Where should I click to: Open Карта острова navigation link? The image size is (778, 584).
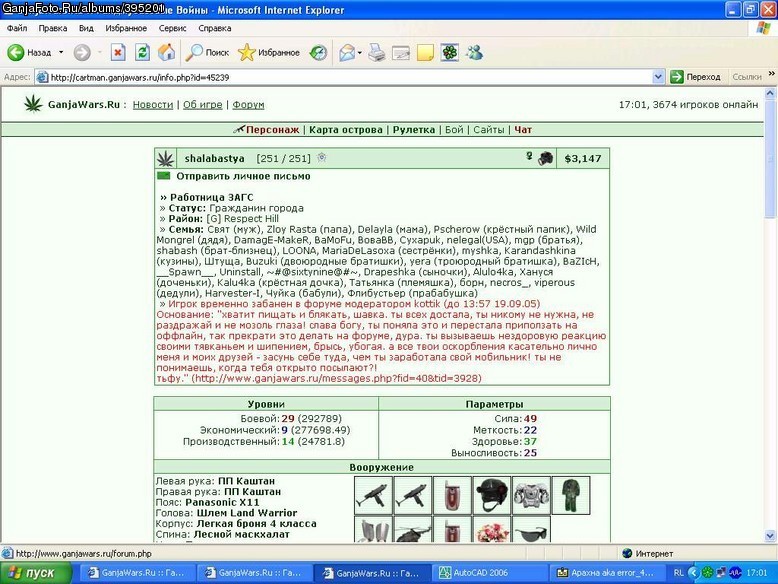click(346, 130)
